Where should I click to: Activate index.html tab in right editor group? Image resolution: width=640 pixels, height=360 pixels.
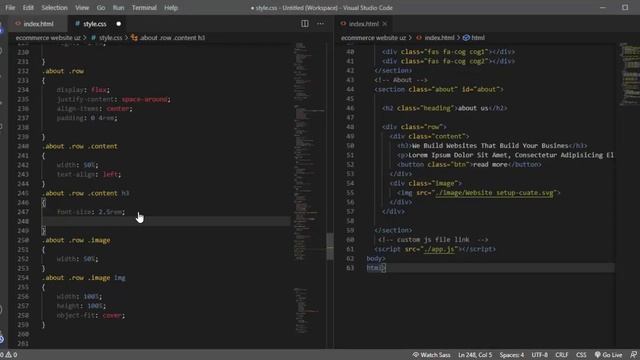tap(363, 24)
